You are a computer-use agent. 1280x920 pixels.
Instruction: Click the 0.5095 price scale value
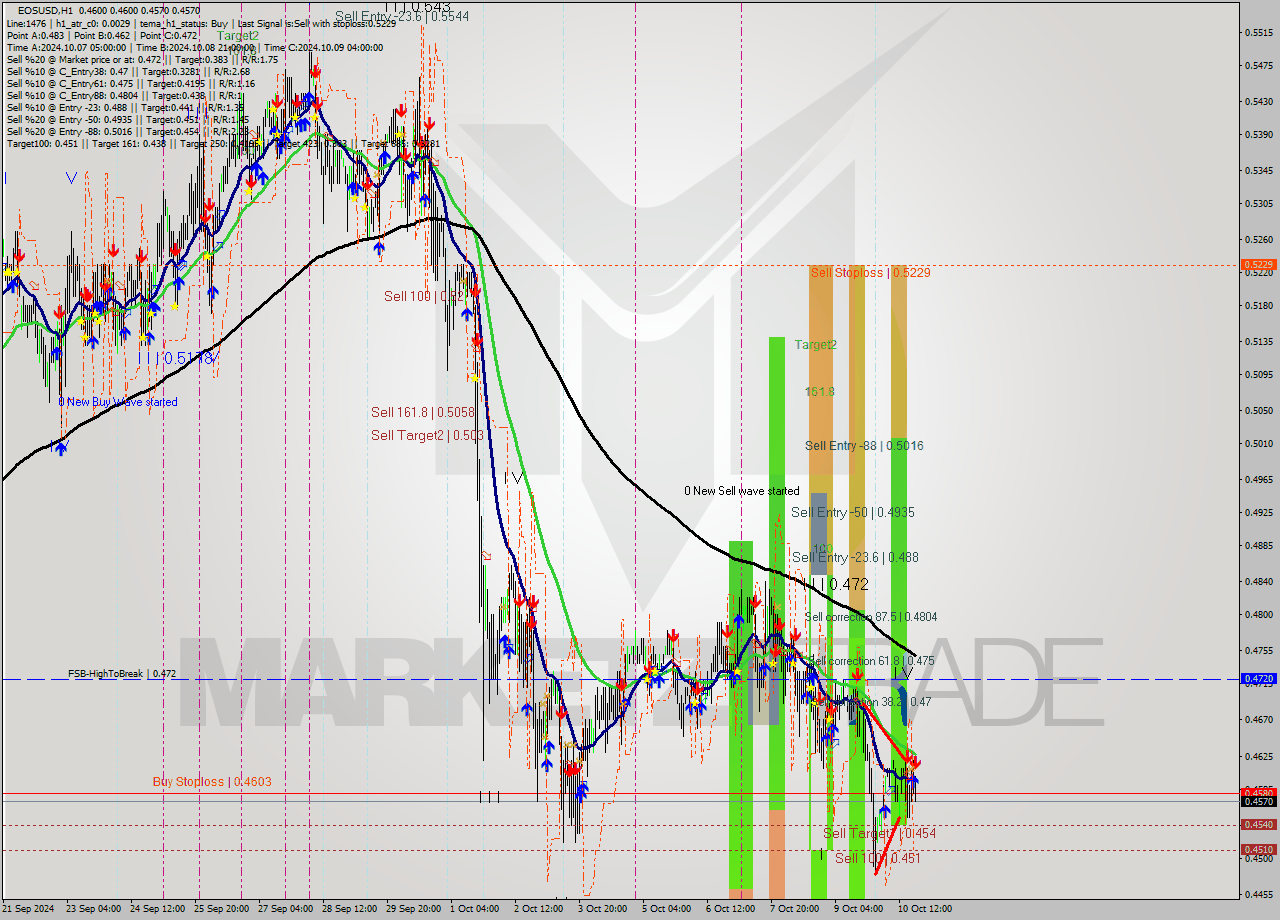coord(1259,376)
